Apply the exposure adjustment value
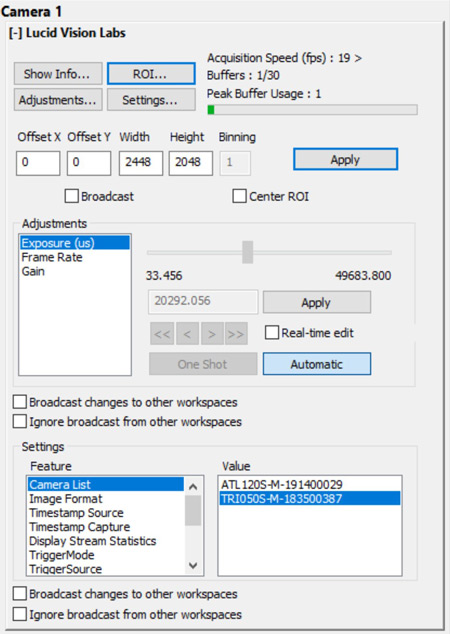The image size is (450, 634). pos(317,302)
